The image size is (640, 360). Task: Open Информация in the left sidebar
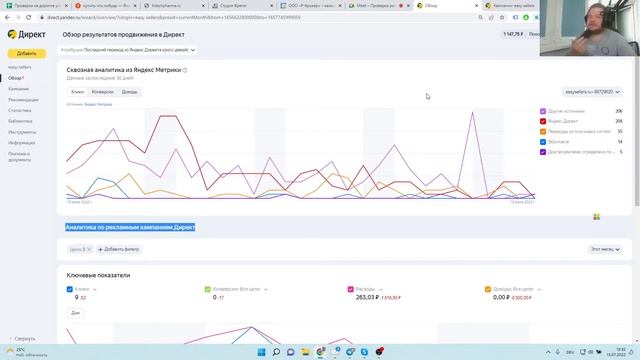tap(22, 143)
